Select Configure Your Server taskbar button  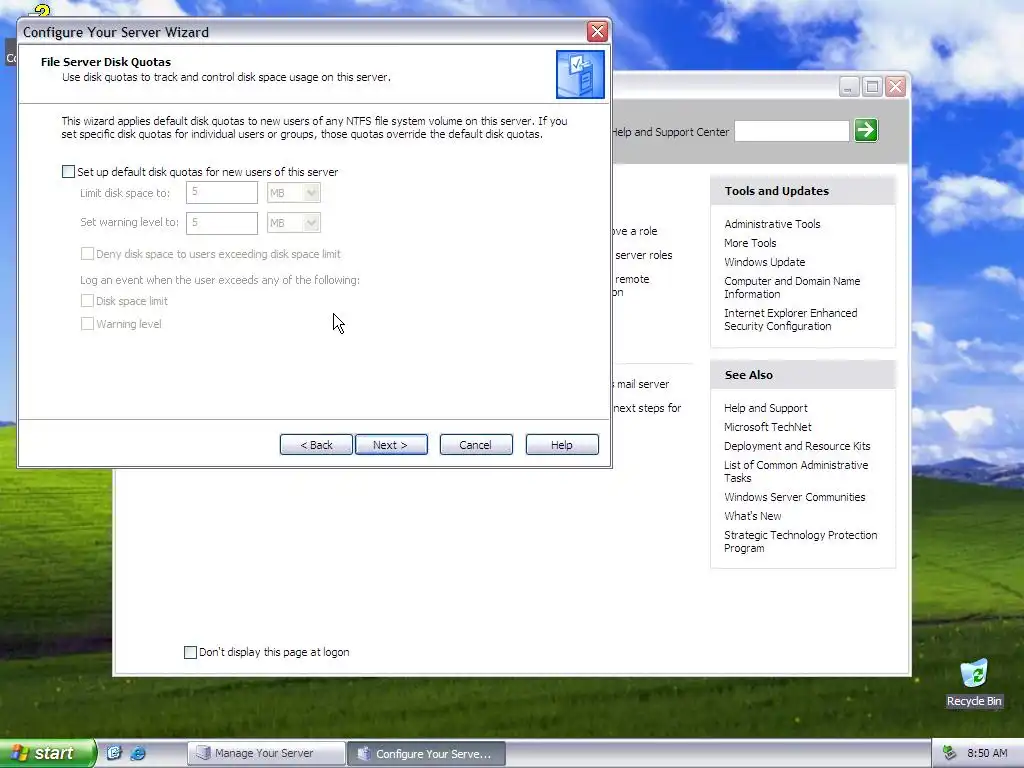(x=426, y=753)
